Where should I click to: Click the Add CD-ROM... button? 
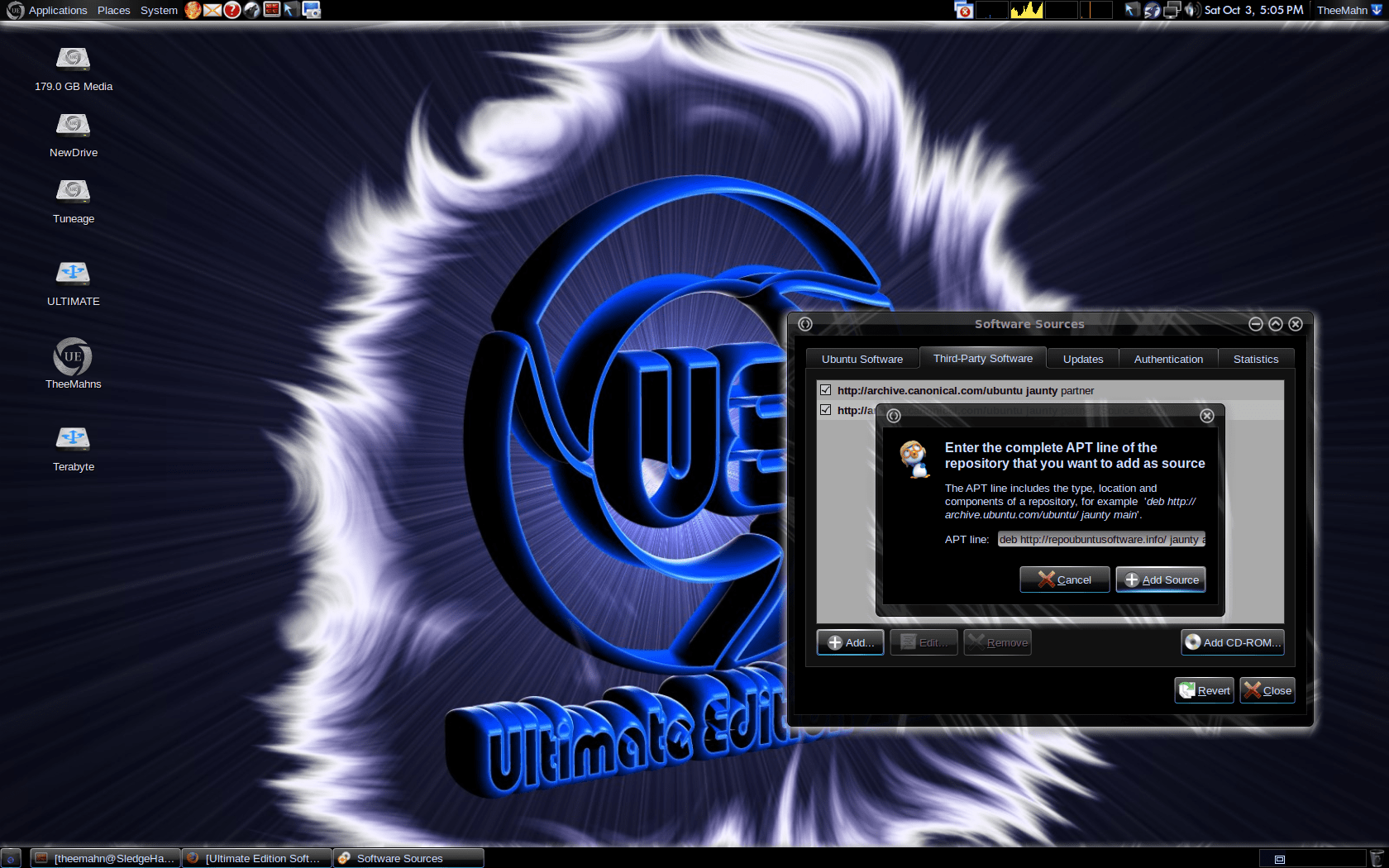pyautogui.click(x=1233, y=642)
